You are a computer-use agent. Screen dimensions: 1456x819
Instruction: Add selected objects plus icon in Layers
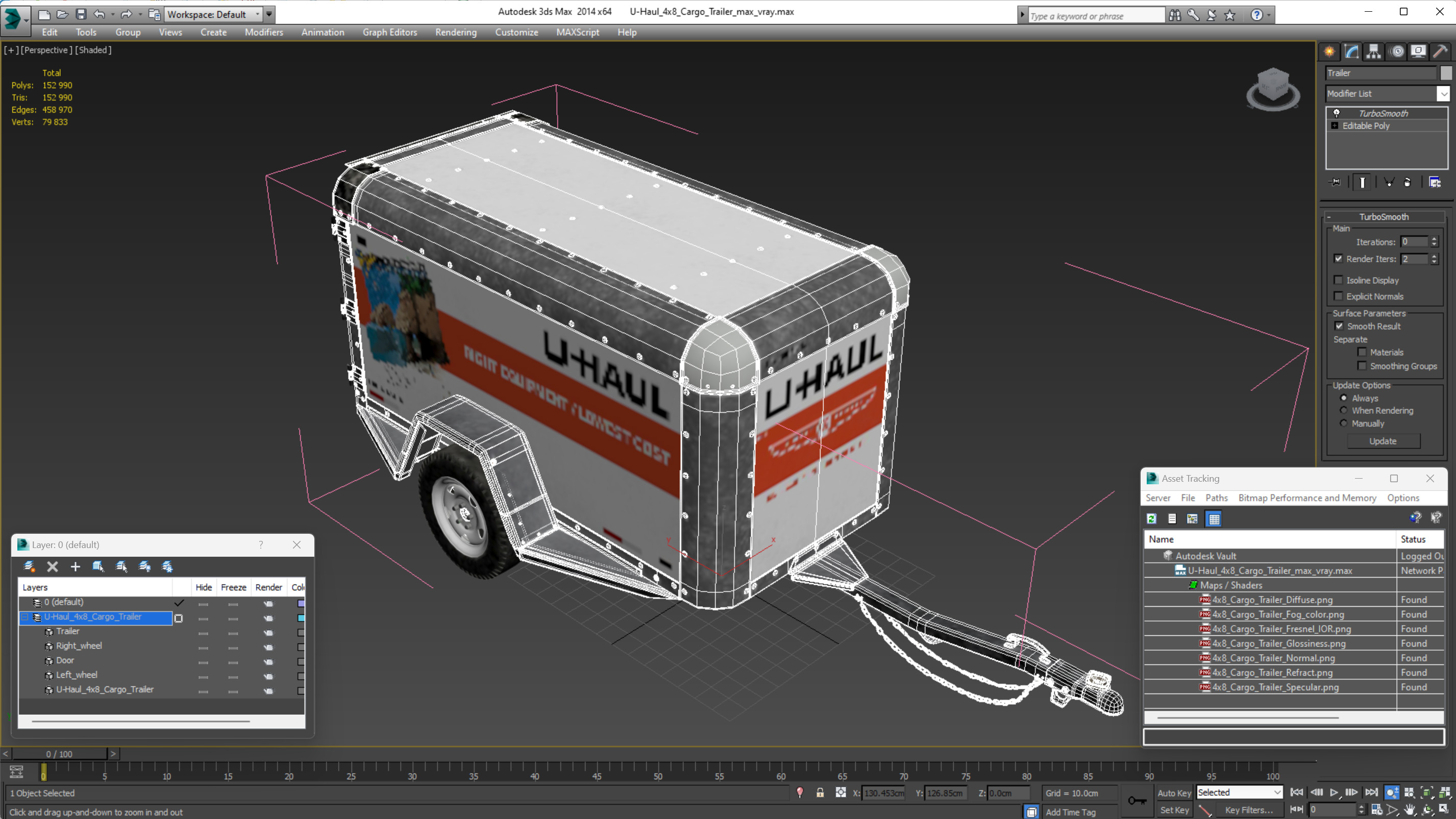(x=75, y=566)
